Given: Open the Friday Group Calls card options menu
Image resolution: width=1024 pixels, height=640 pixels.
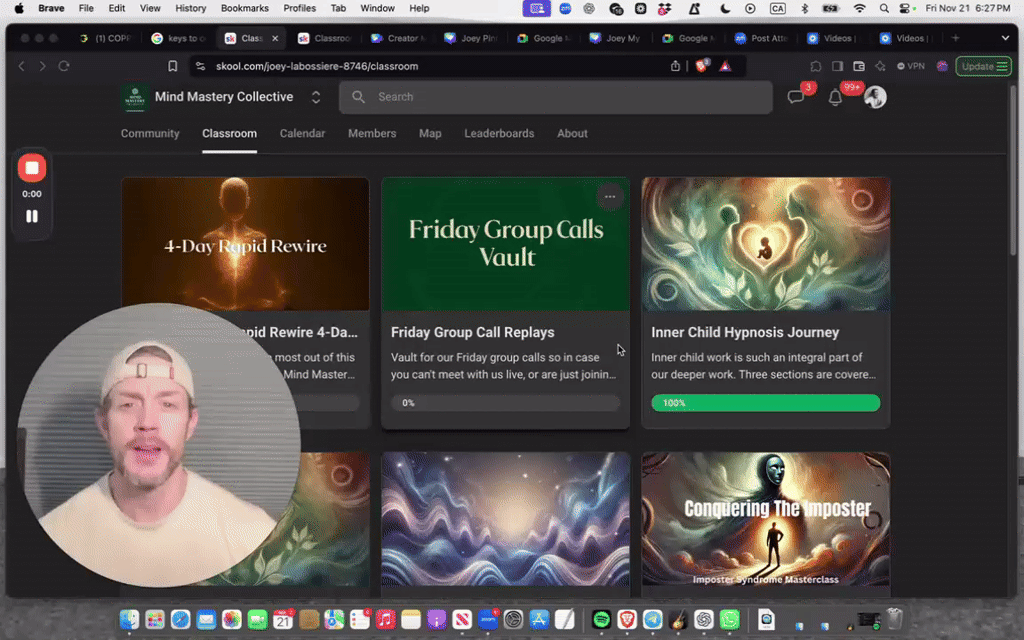Looking at the screenshot, I should (610, 196).
